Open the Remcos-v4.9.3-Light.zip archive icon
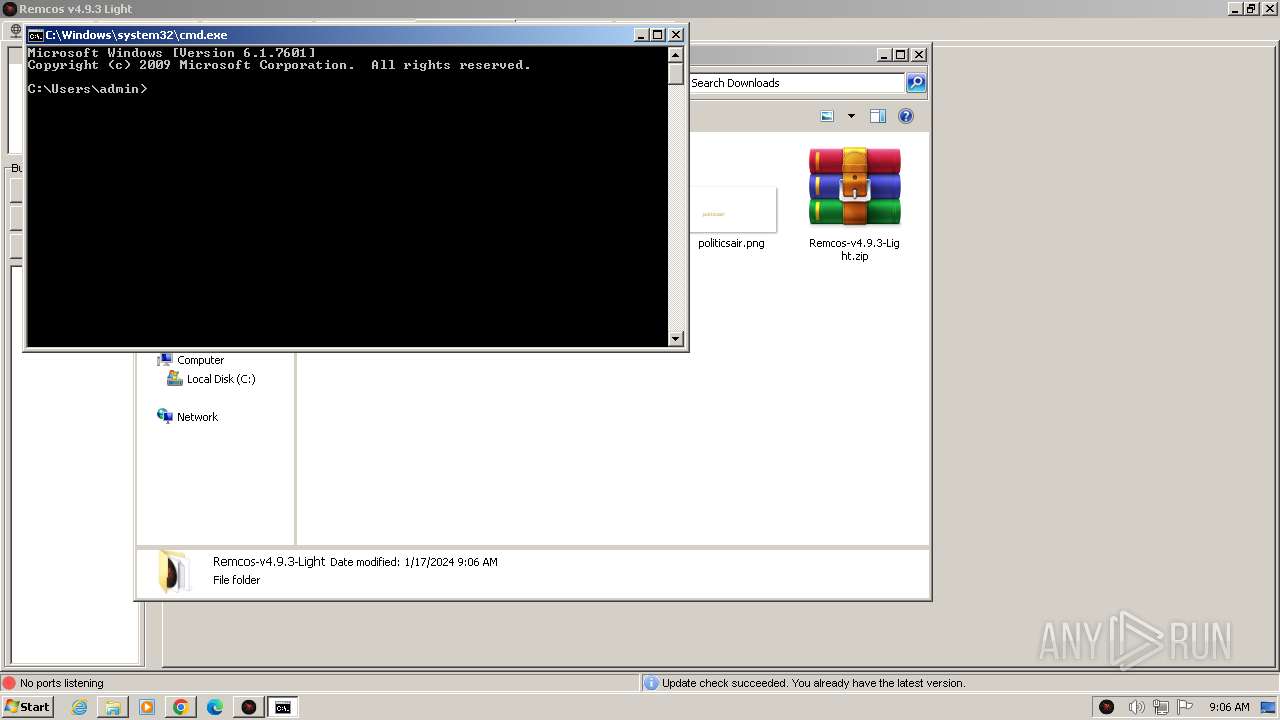The image size is (1280, 720). (x=854, y=187)
